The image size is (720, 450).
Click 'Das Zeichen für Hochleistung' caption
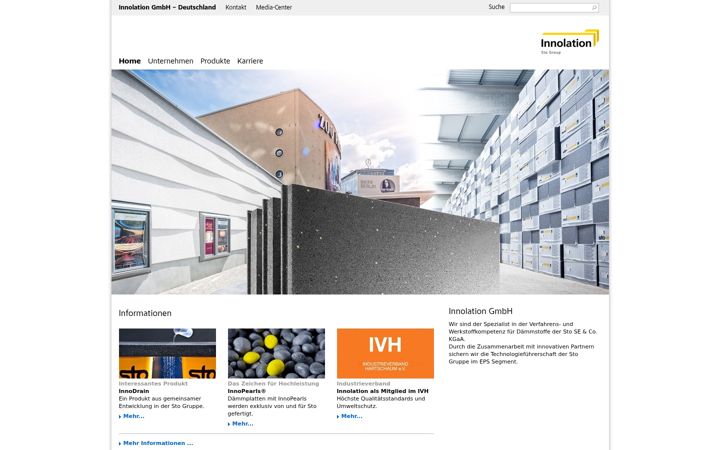pyautogui.click(x=273, y=383)
